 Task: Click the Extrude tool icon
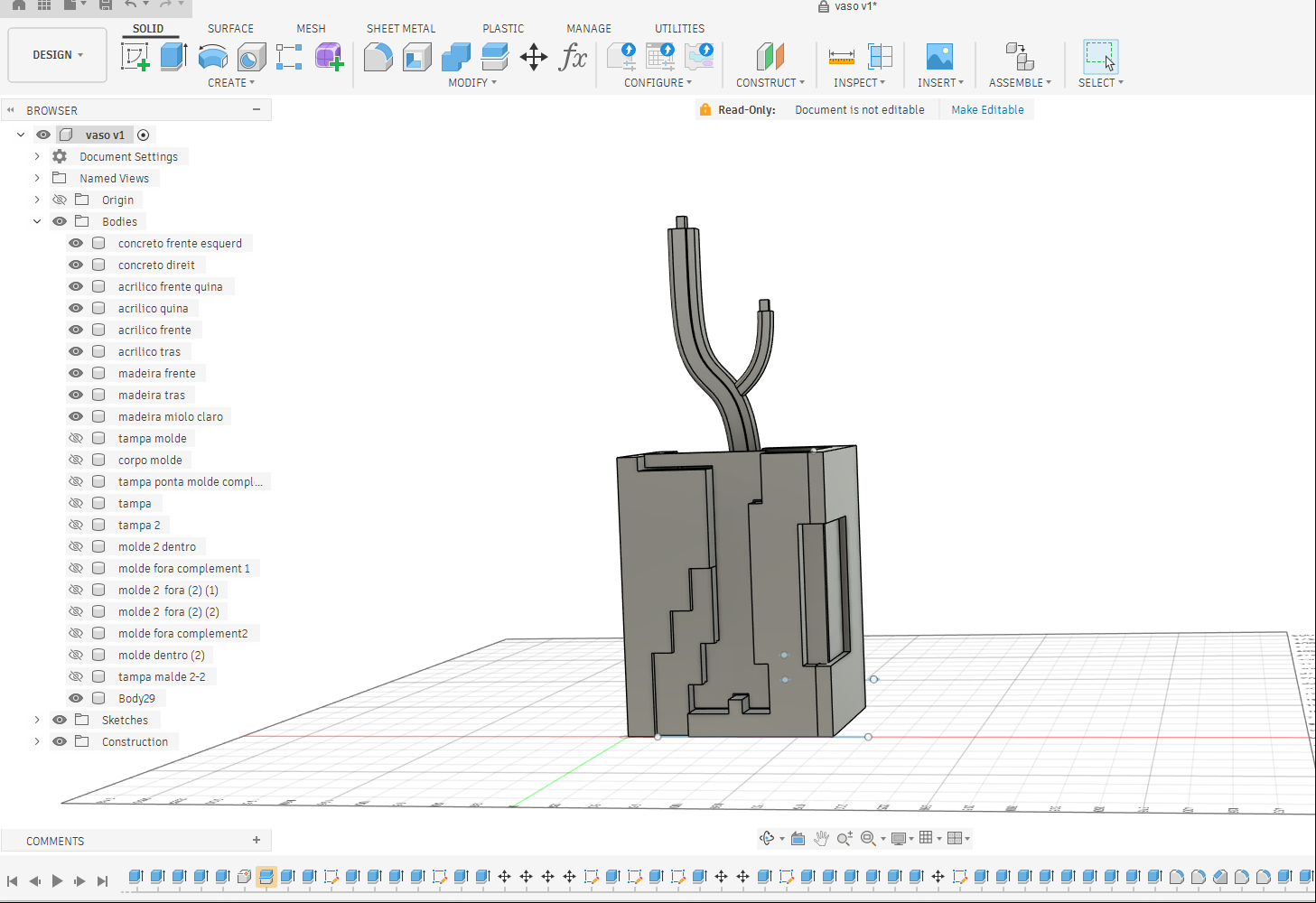173,57
